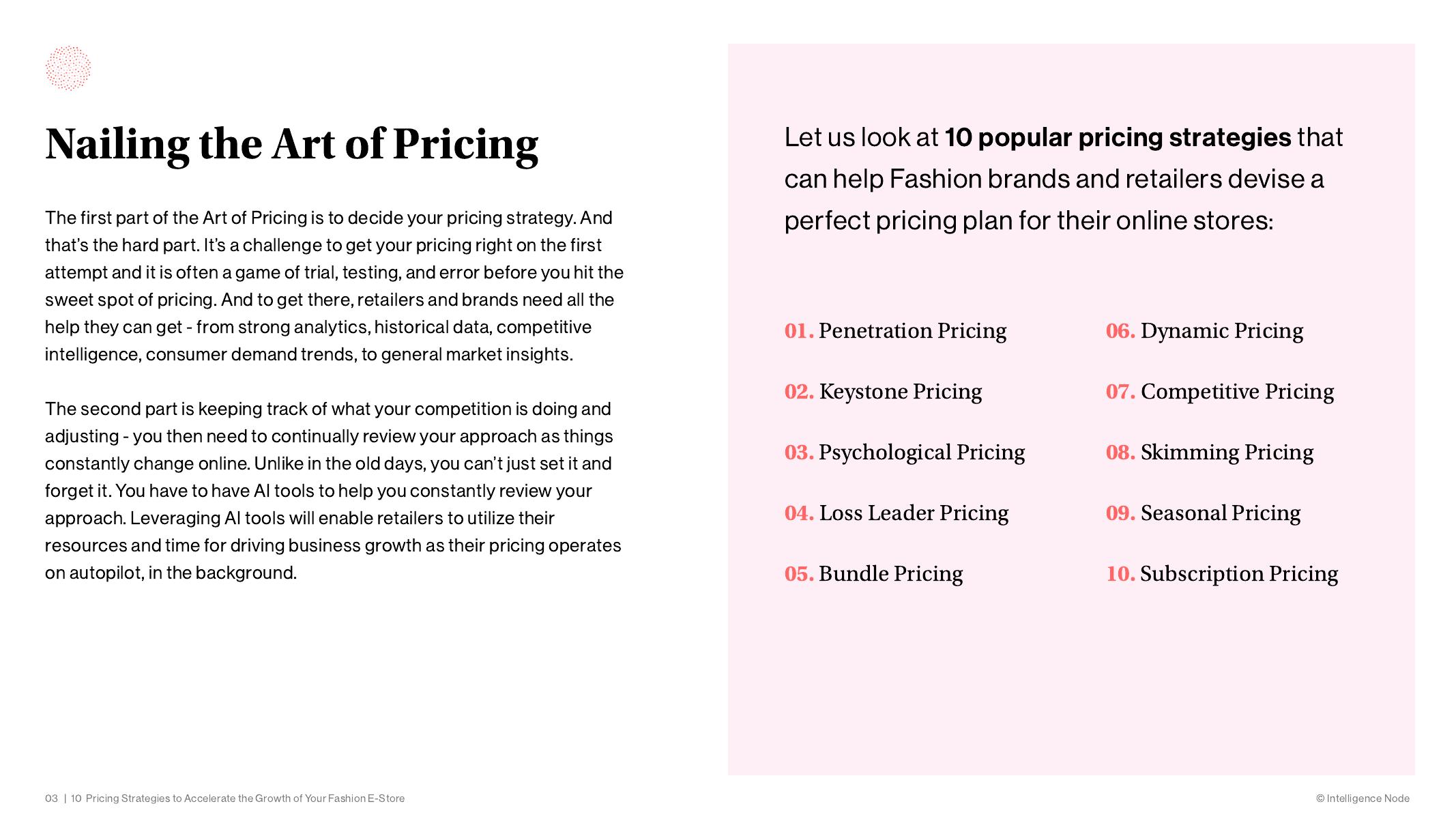This screenshot has width=1456, height=819.
Task: Click the bold 10 popular pricing strategies text
Action: pyautogui.click(x=1118, y=138)
